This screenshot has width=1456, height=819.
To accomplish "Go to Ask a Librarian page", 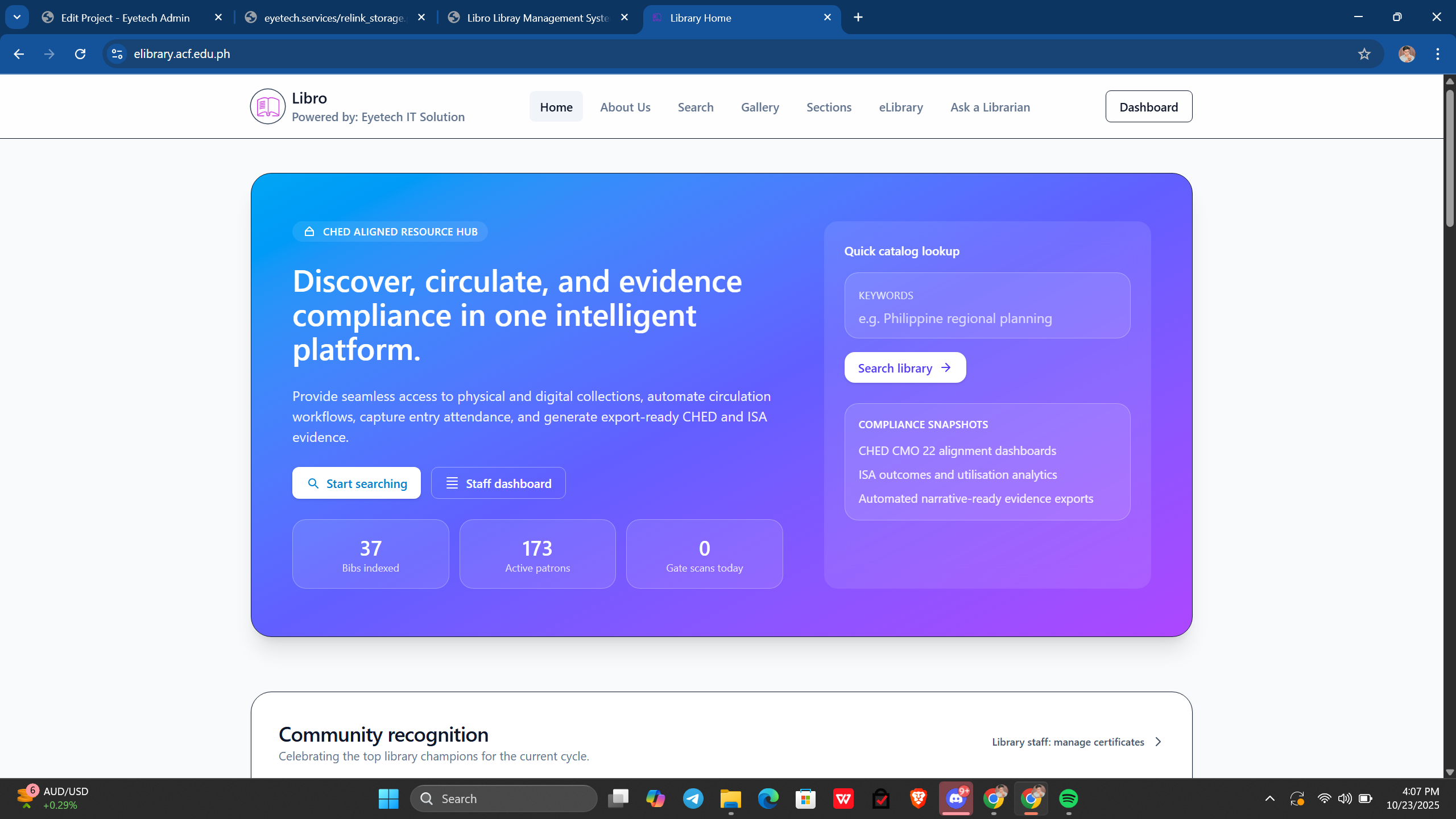I will click(x=990, y=107).
